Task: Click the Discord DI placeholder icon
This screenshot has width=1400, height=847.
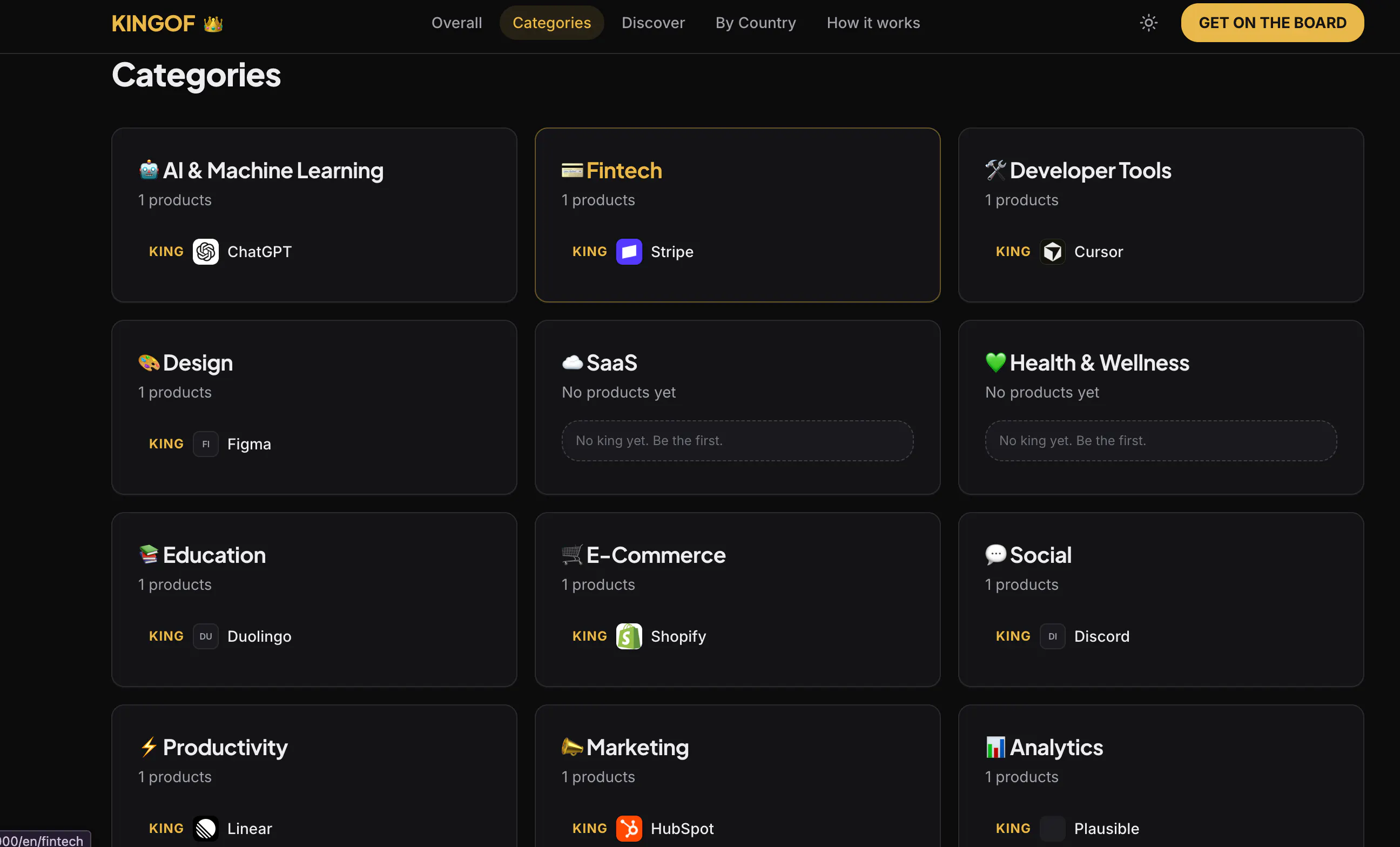Action: coord(1052,636)
